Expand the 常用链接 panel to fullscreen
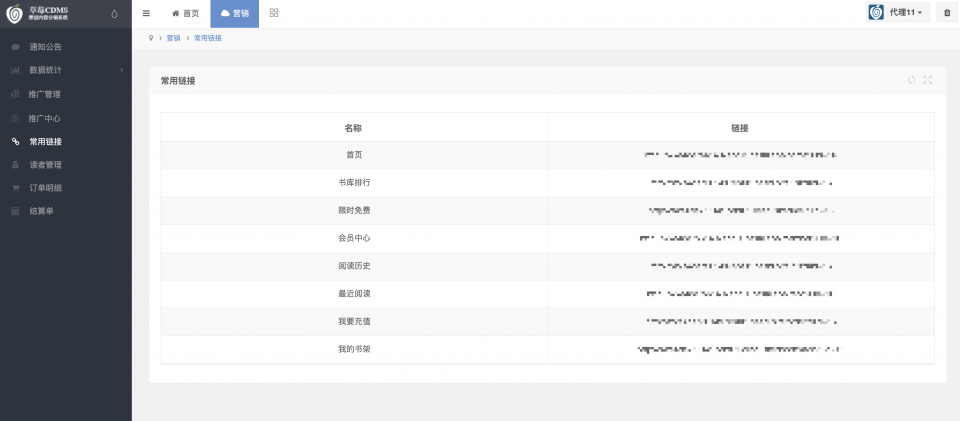Screen dimensions: 960x421 [928, 80]
